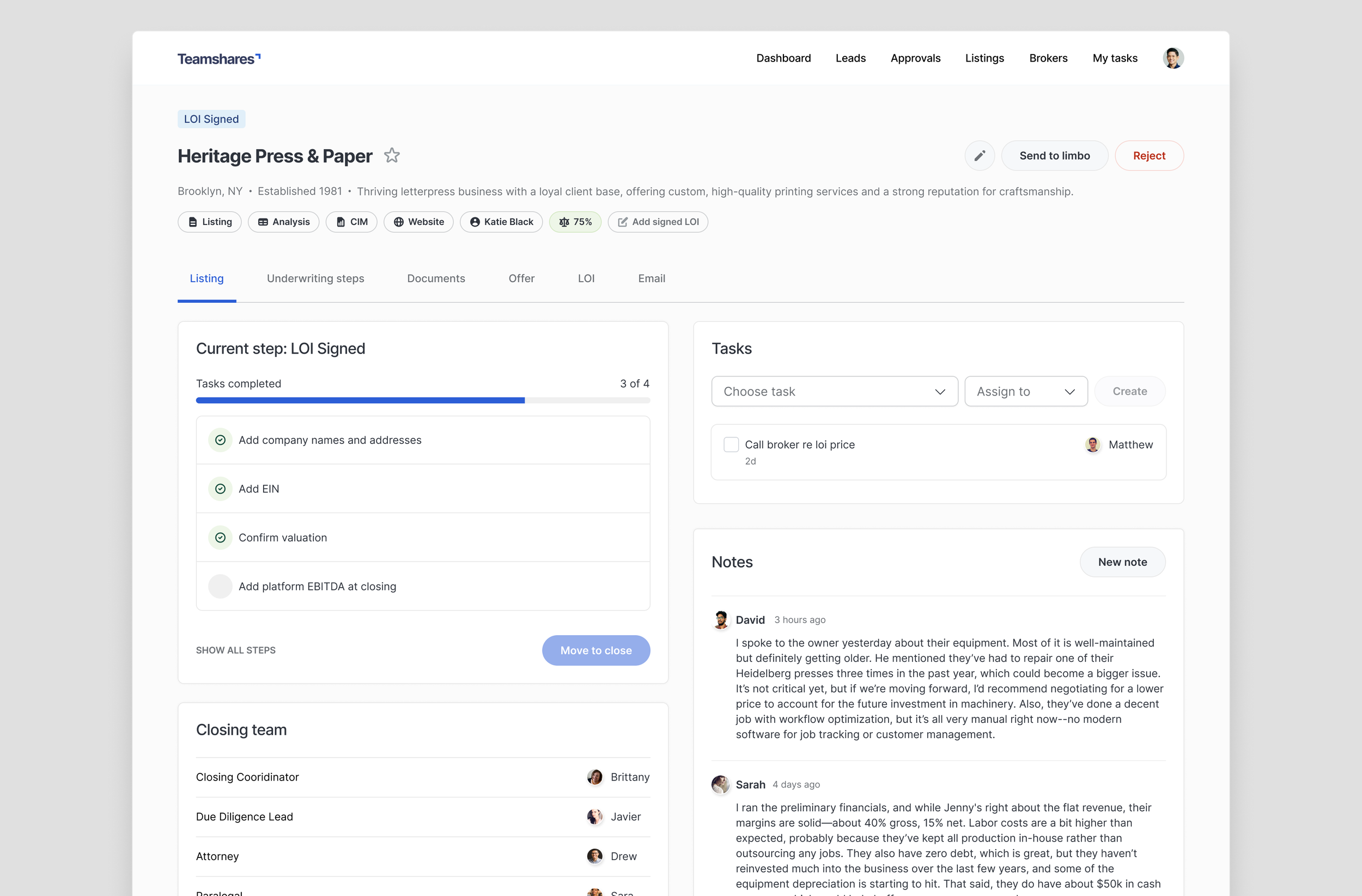Open the CIM document chip
The height and width of the screenshot is (896, 1362).
(351, 222)
